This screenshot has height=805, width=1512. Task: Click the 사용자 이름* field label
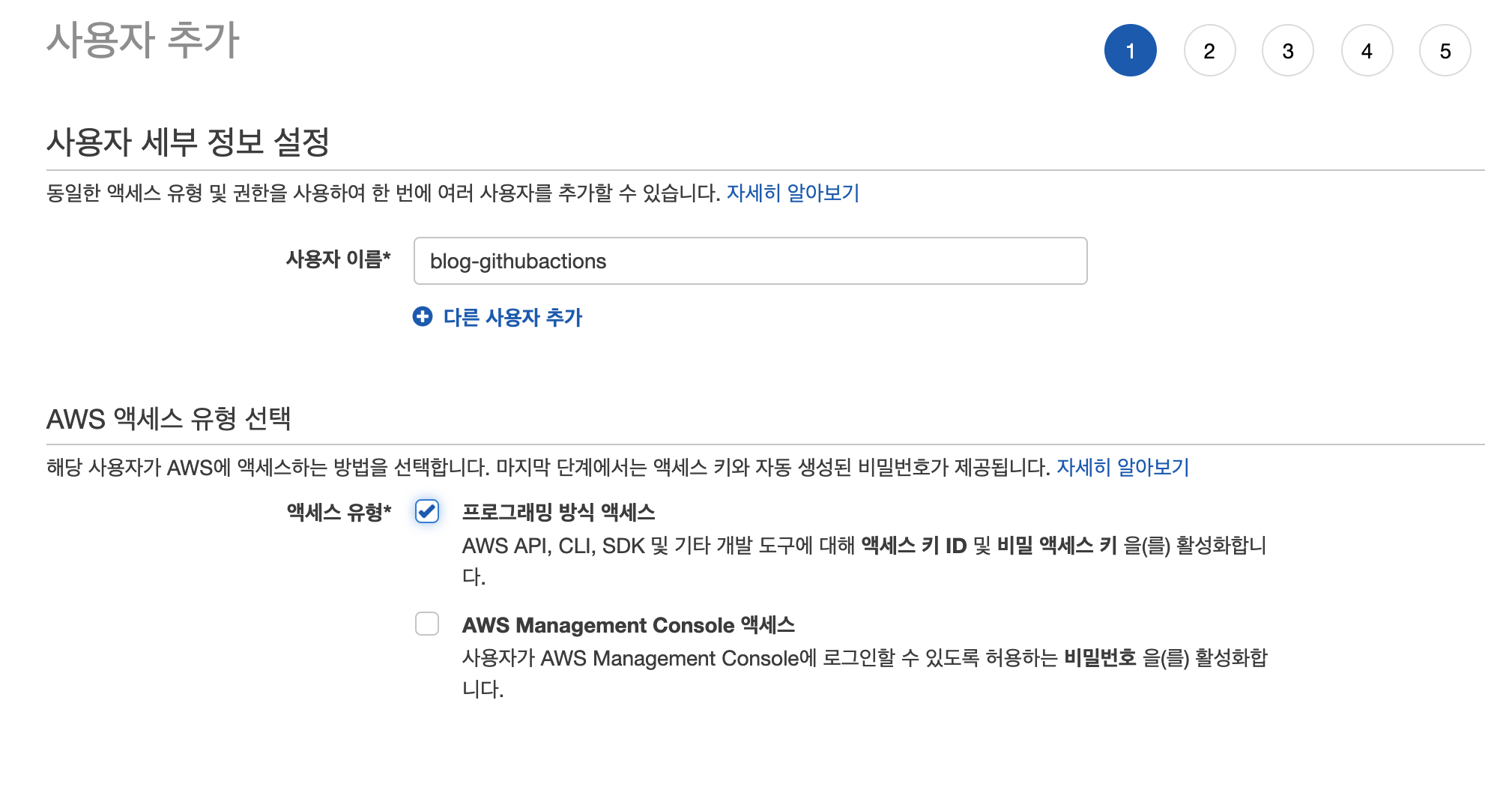click(x=338, y=259)
